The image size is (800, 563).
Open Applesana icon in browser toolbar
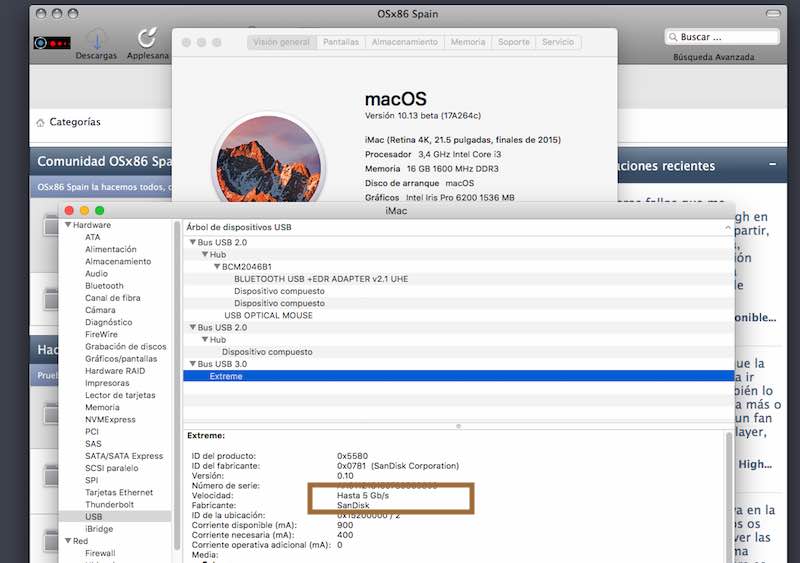click(147, 44)
